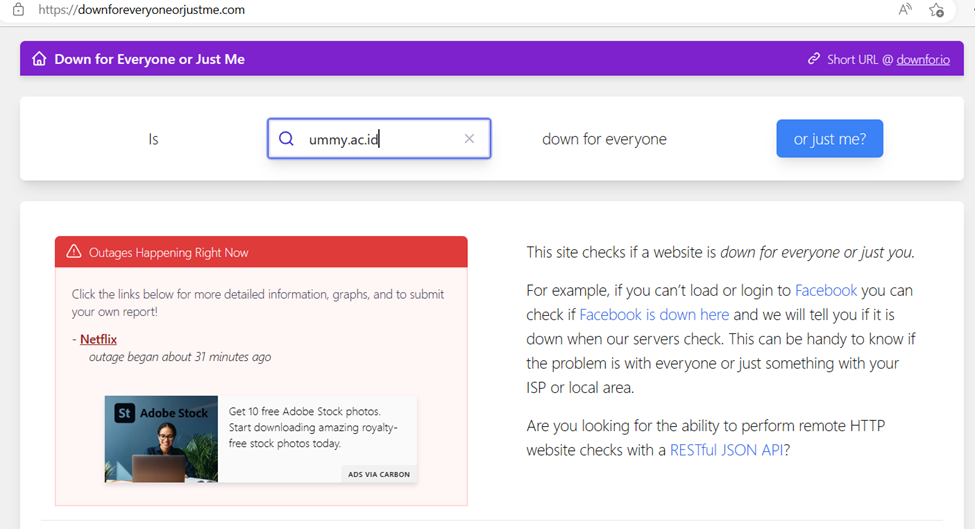Image resolution: width=975 pixels, height=529 pixels.
Task: Click the lock icon in the address bar
Action: [18, 10]
